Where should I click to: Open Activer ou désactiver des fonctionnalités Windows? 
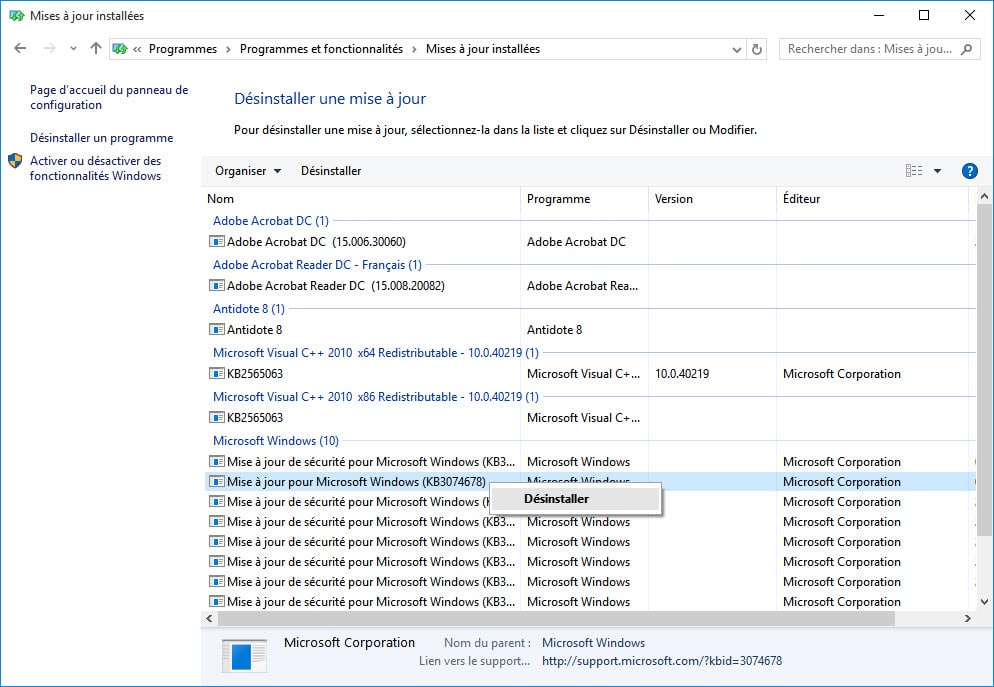96,168
